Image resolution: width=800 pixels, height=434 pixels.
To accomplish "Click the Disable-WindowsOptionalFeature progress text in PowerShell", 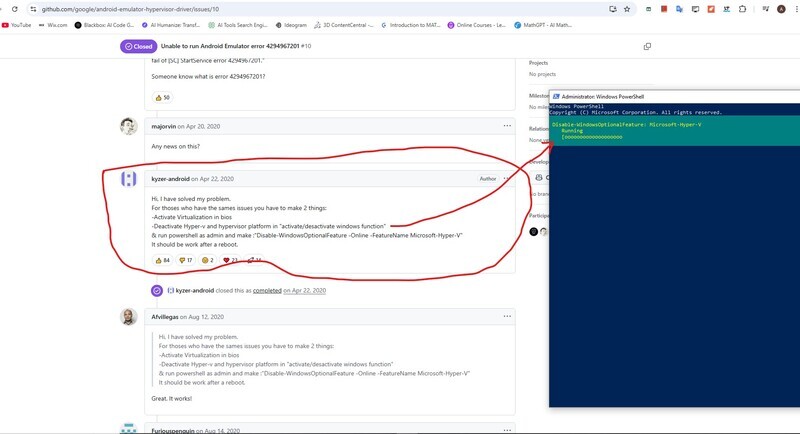I will pos(627,124).
